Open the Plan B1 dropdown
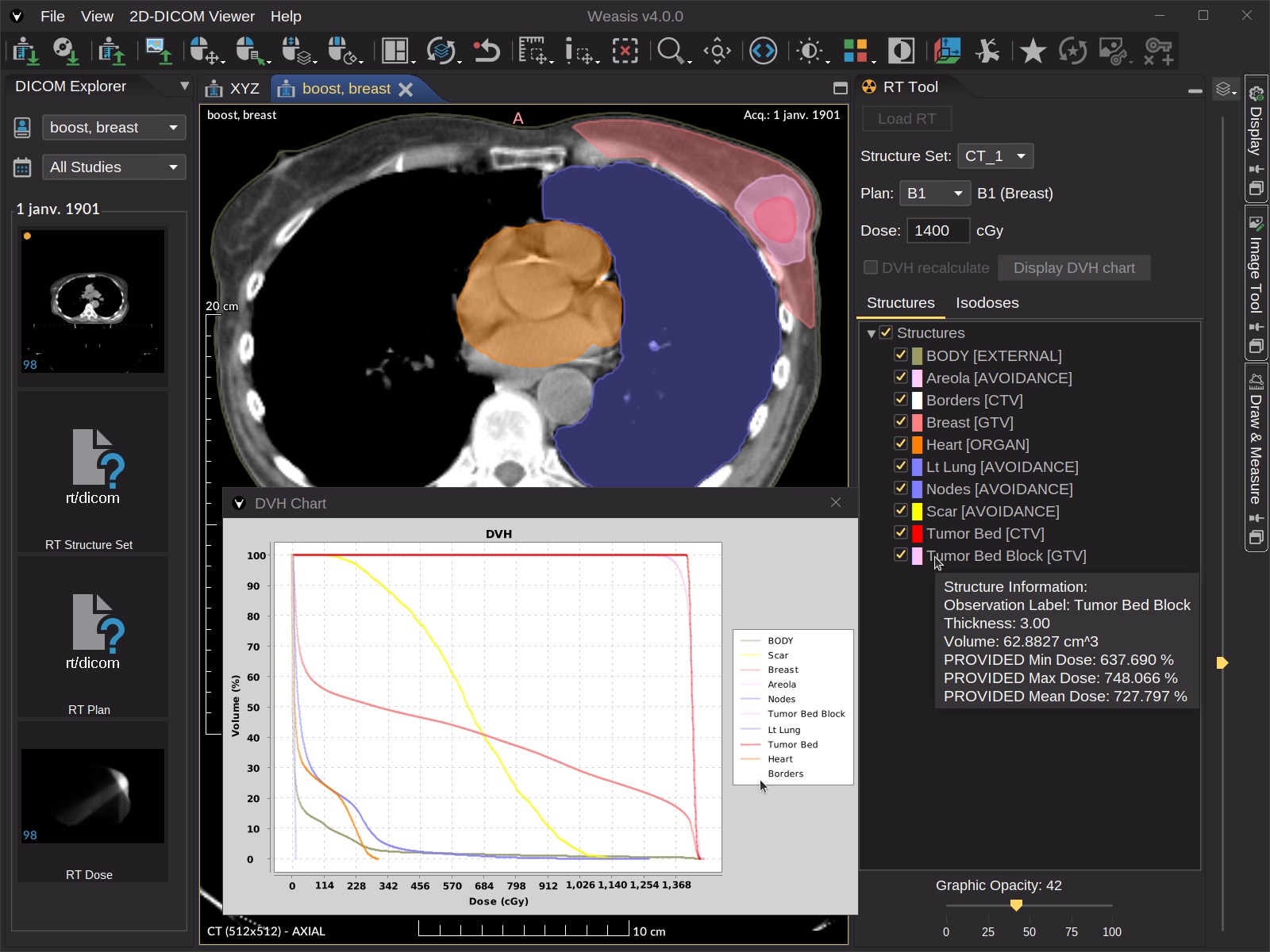 tap(935, 193)
